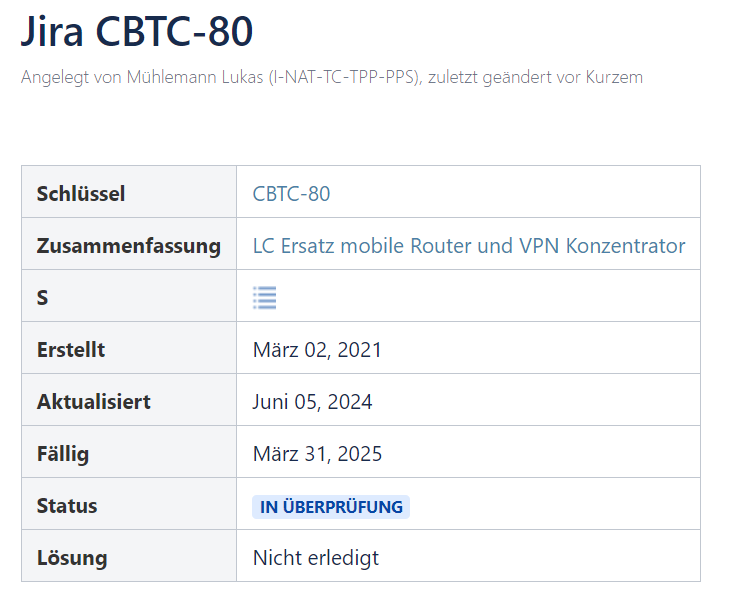The height and width of the screenshot is (603, 735).
Task: Select the Status header cell
Action: point(129,504)
